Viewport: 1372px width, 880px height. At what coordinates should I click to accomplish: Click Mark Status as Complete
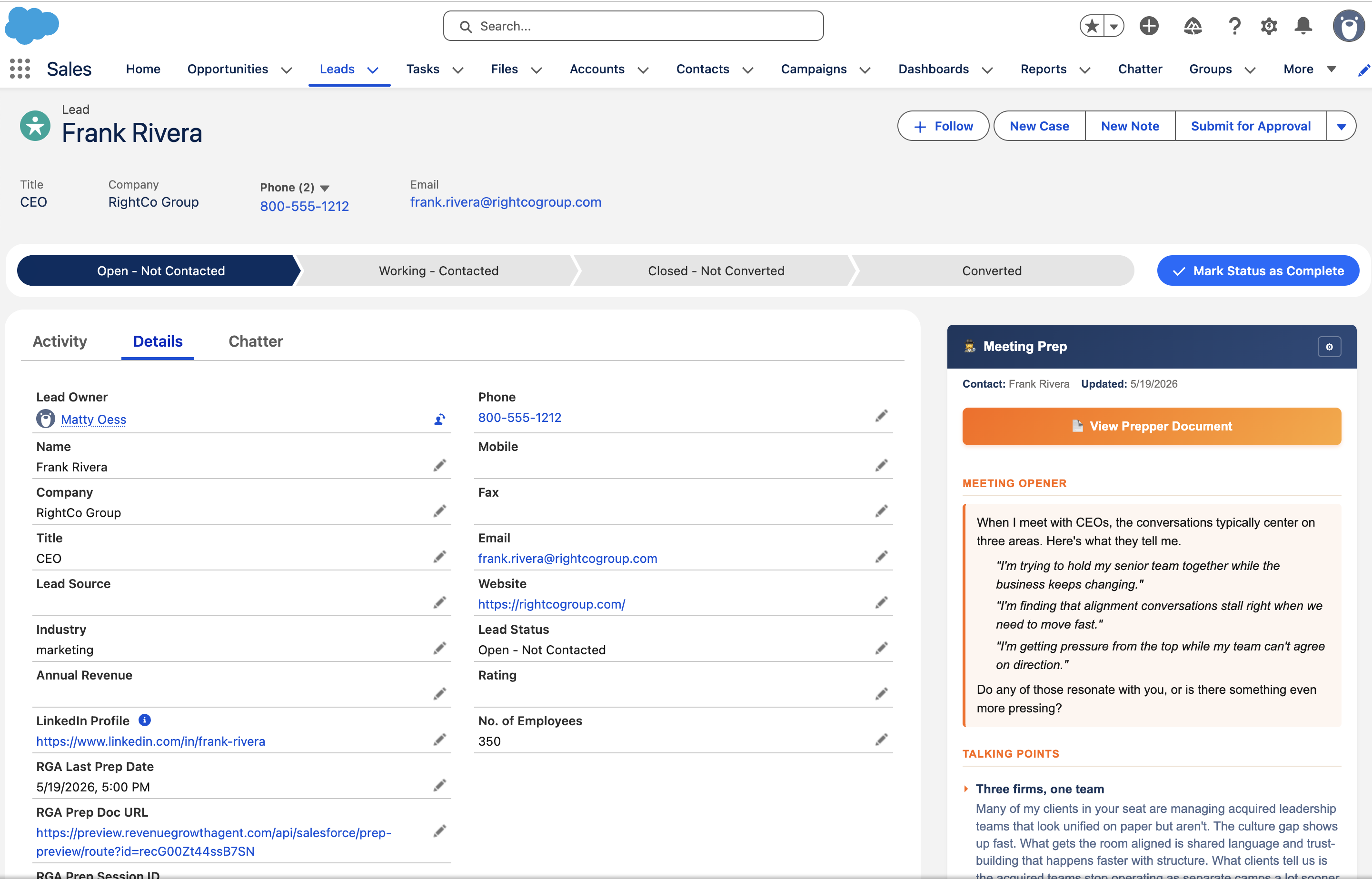pos(1258,271)
